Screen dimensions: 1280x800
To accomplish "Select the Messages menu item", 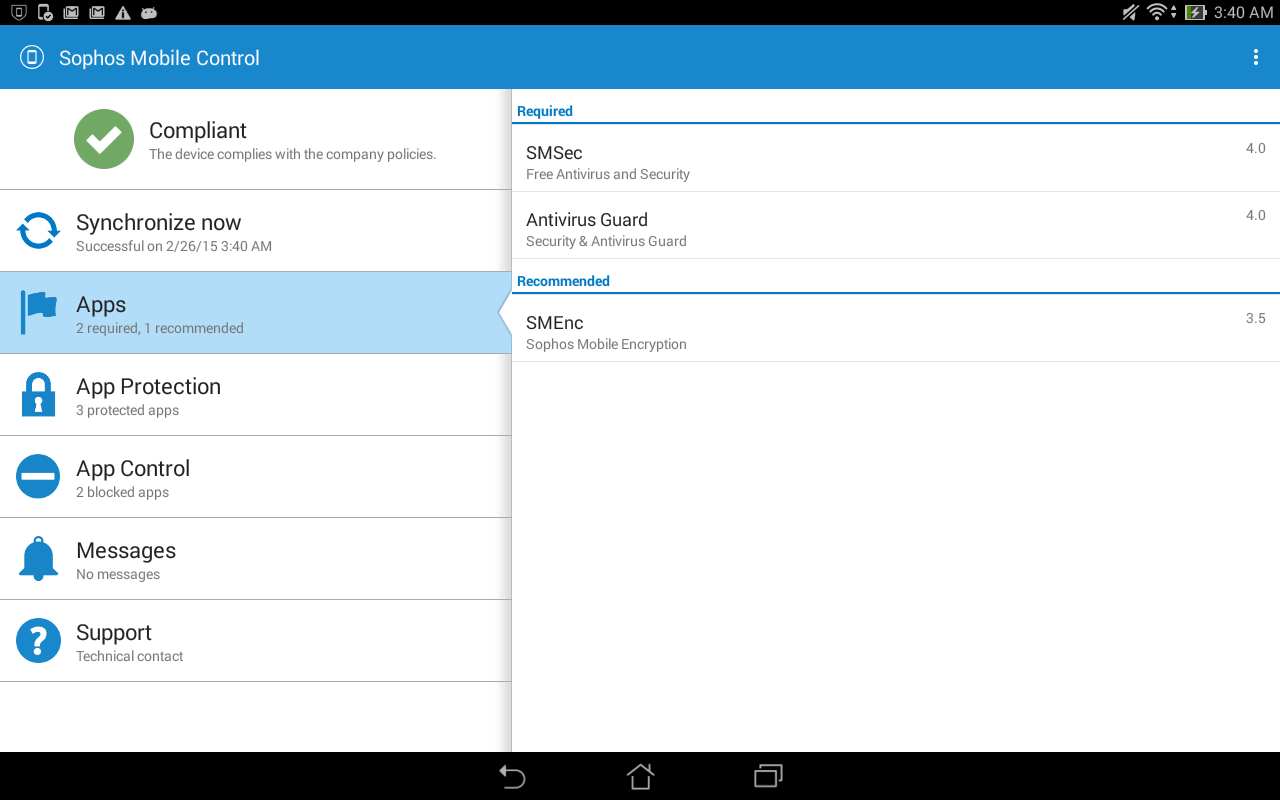I will click(255, 559).
